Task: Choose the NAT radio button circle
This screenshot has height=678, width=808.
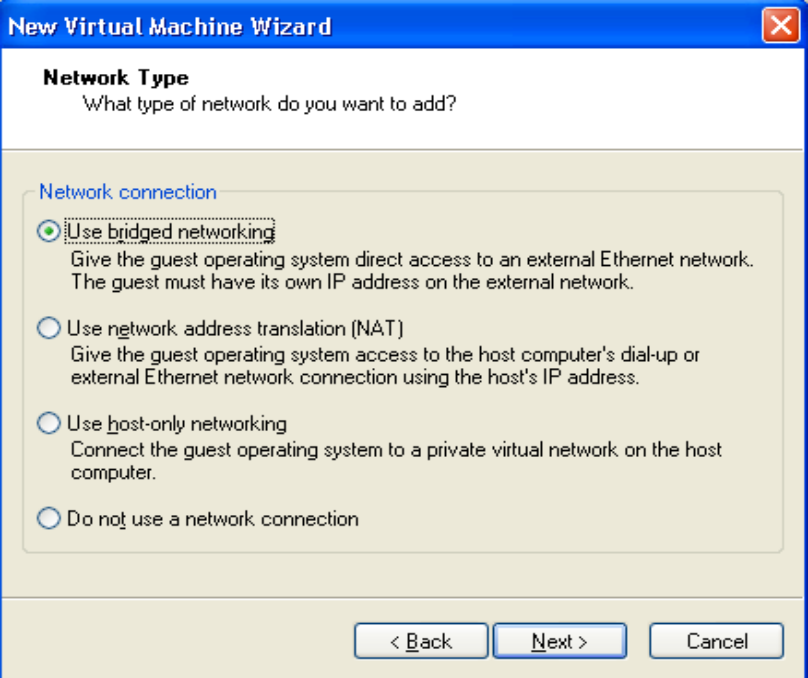Action: (x=47, y=328)
